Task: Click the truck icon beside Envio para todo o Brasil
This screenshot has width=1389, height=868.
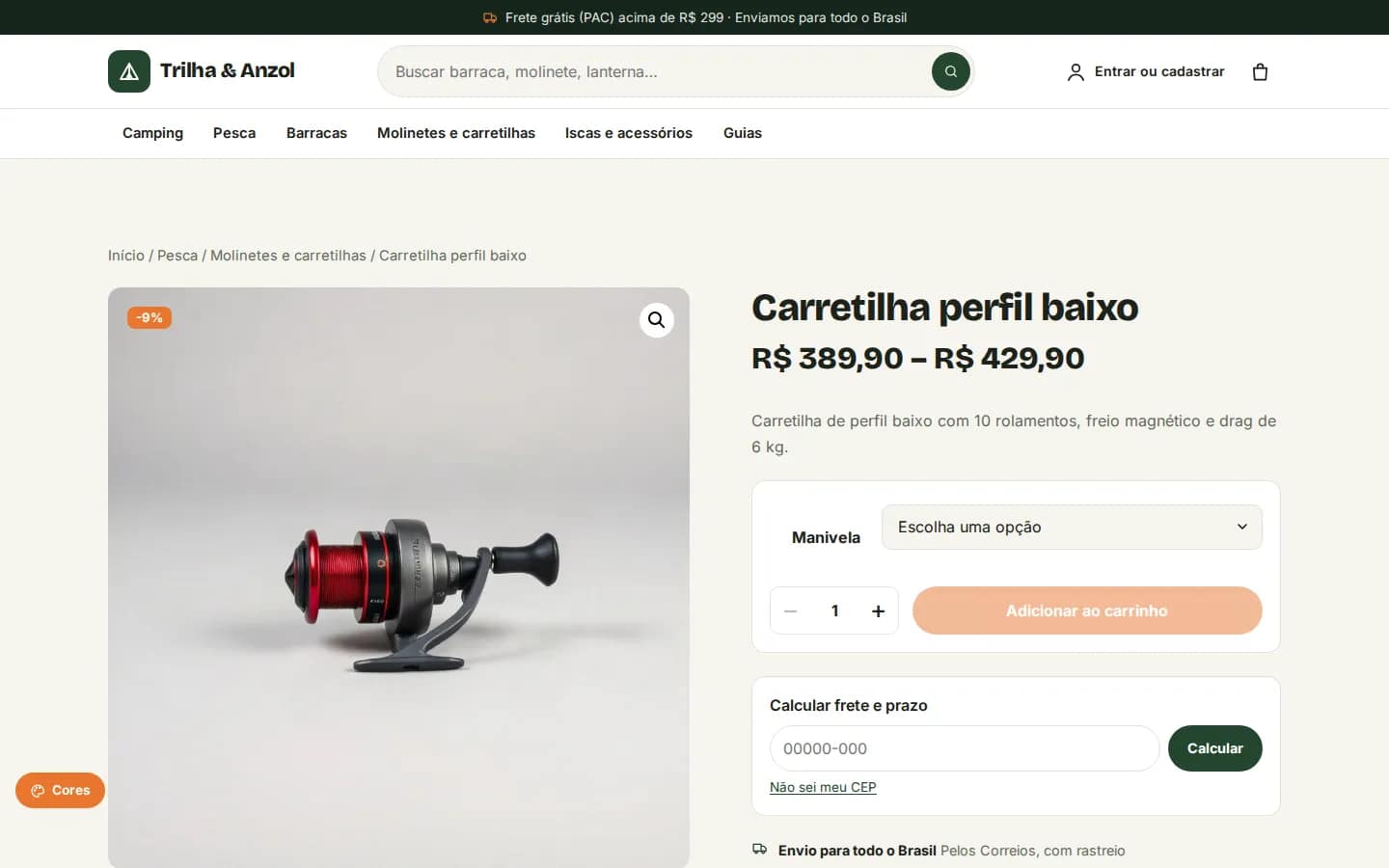Action: coord(760,850)
